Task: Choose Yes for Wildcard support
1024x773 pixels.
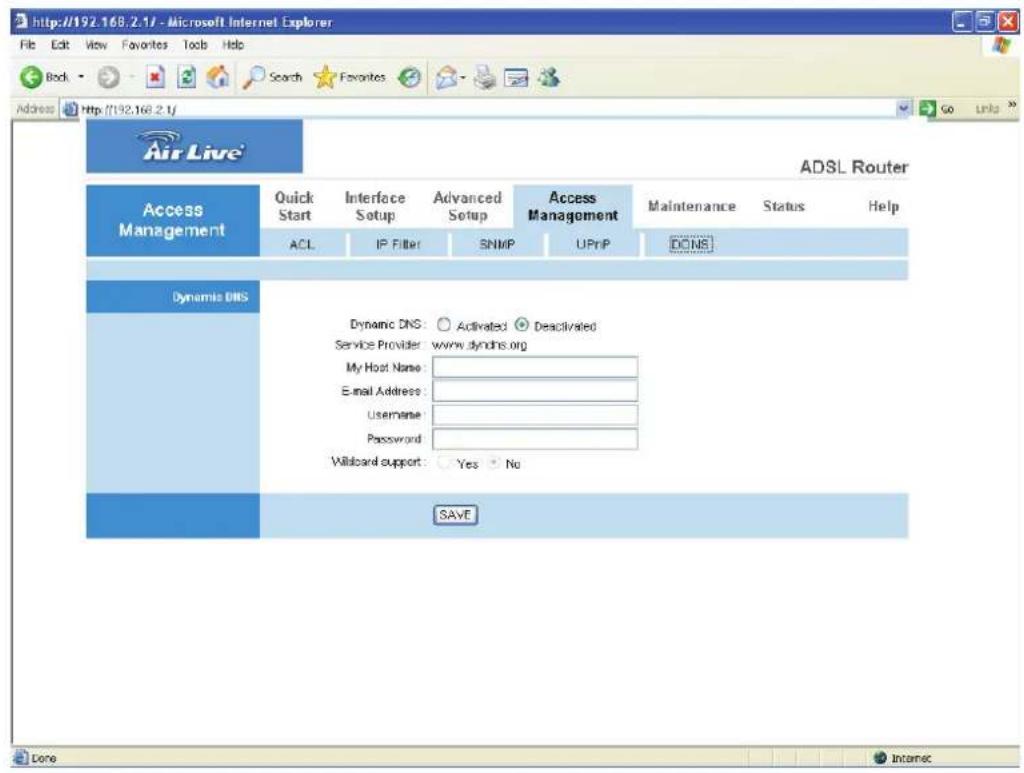Action: point(445,463)
